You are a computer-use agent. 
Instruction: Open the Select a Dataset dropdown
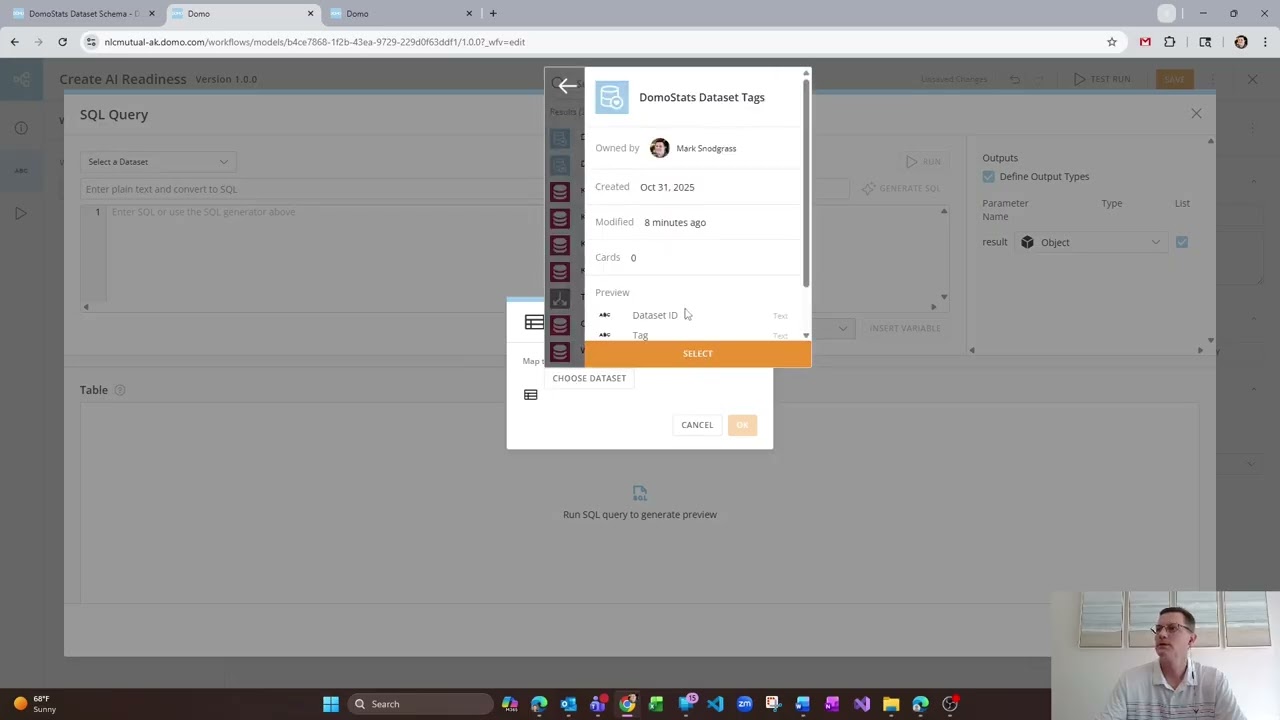158,162
